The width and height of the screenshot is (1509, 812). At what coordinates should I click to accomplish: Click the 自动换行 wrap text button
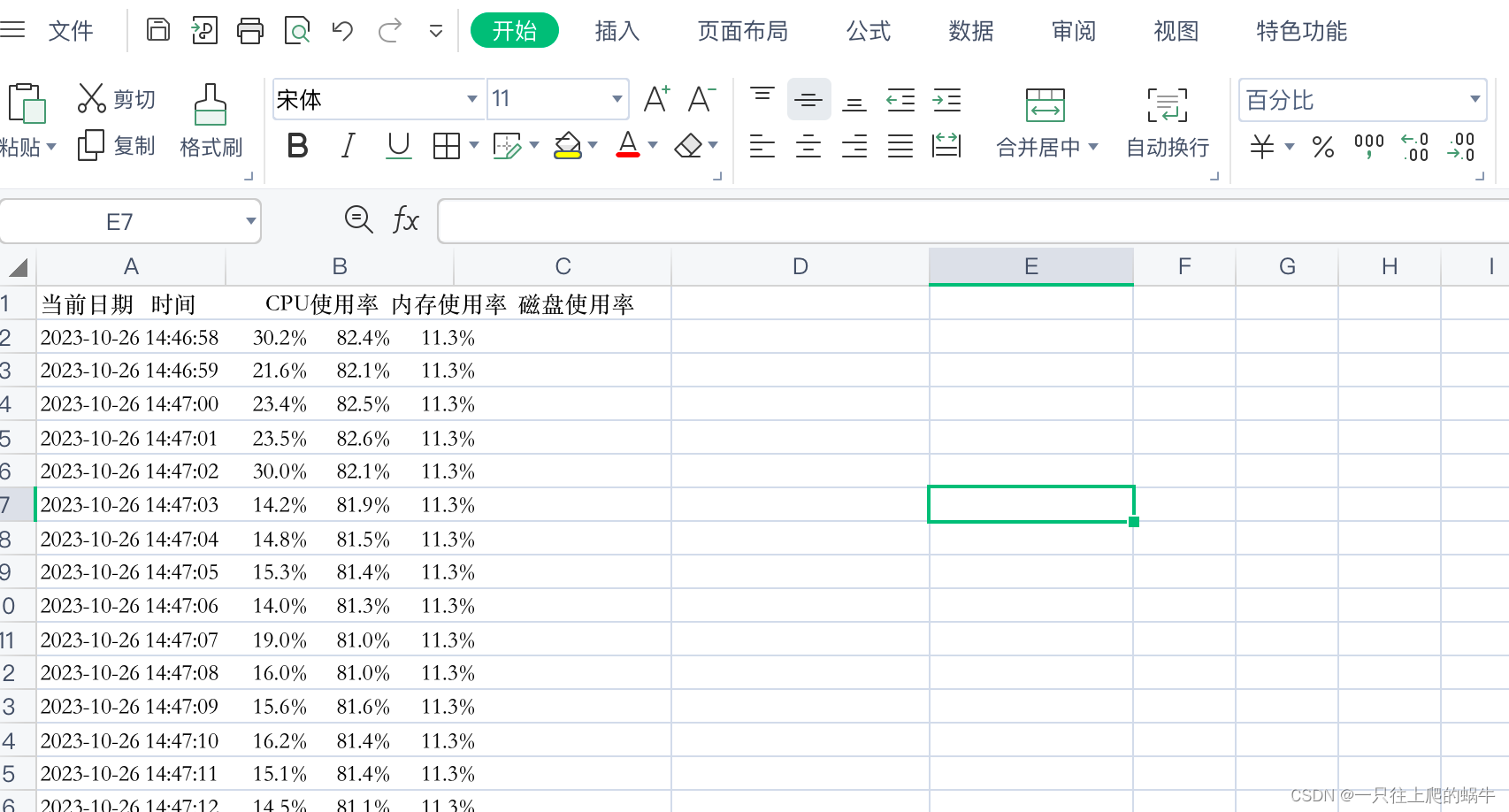(1168, 122)
